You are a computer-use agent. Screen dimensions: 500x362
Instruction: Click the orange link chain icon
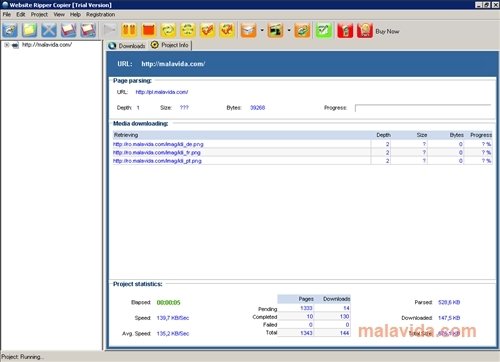click(302, 30)
